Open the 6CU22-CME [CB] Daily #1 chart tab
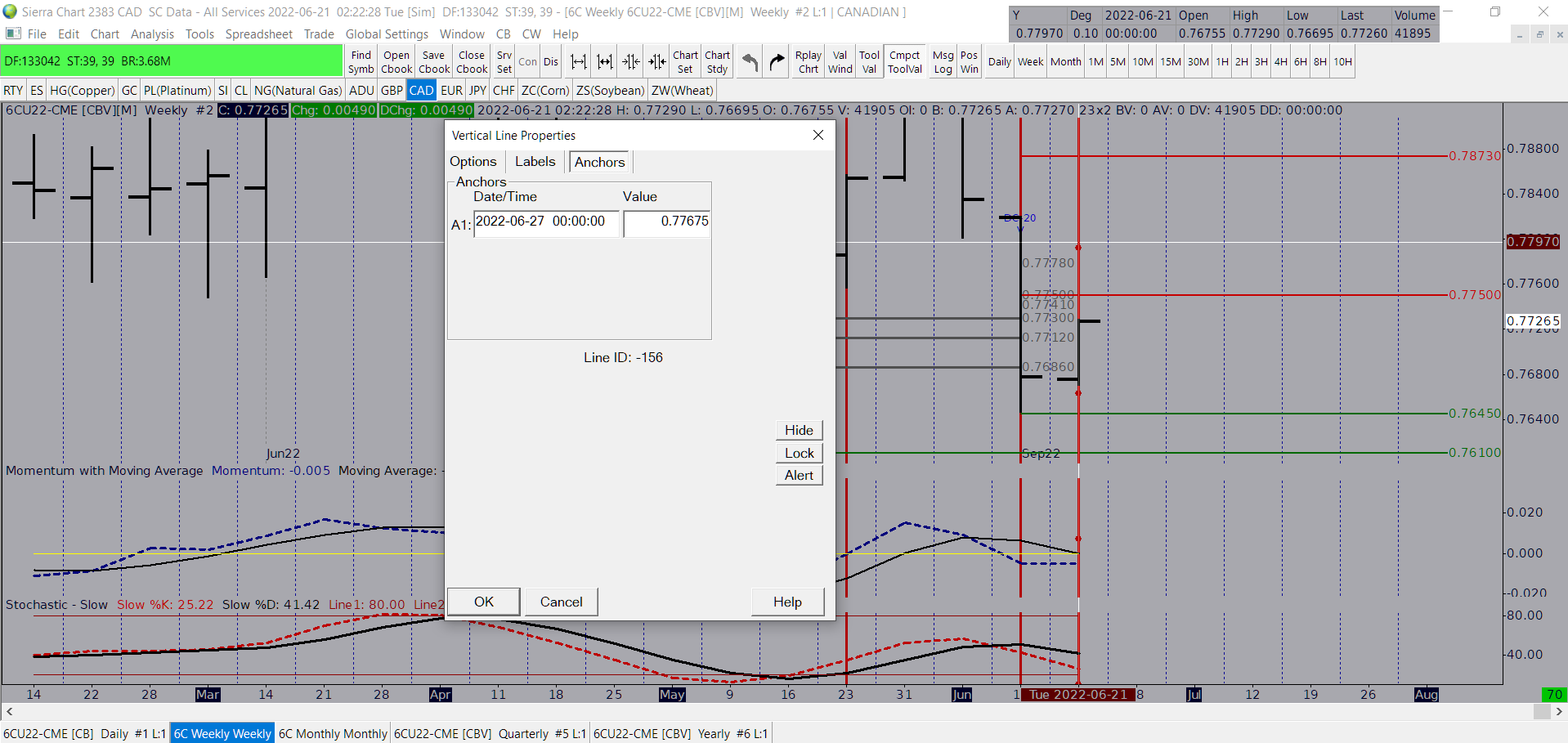This screenshot has width=1568, height=743. (85, 734)
